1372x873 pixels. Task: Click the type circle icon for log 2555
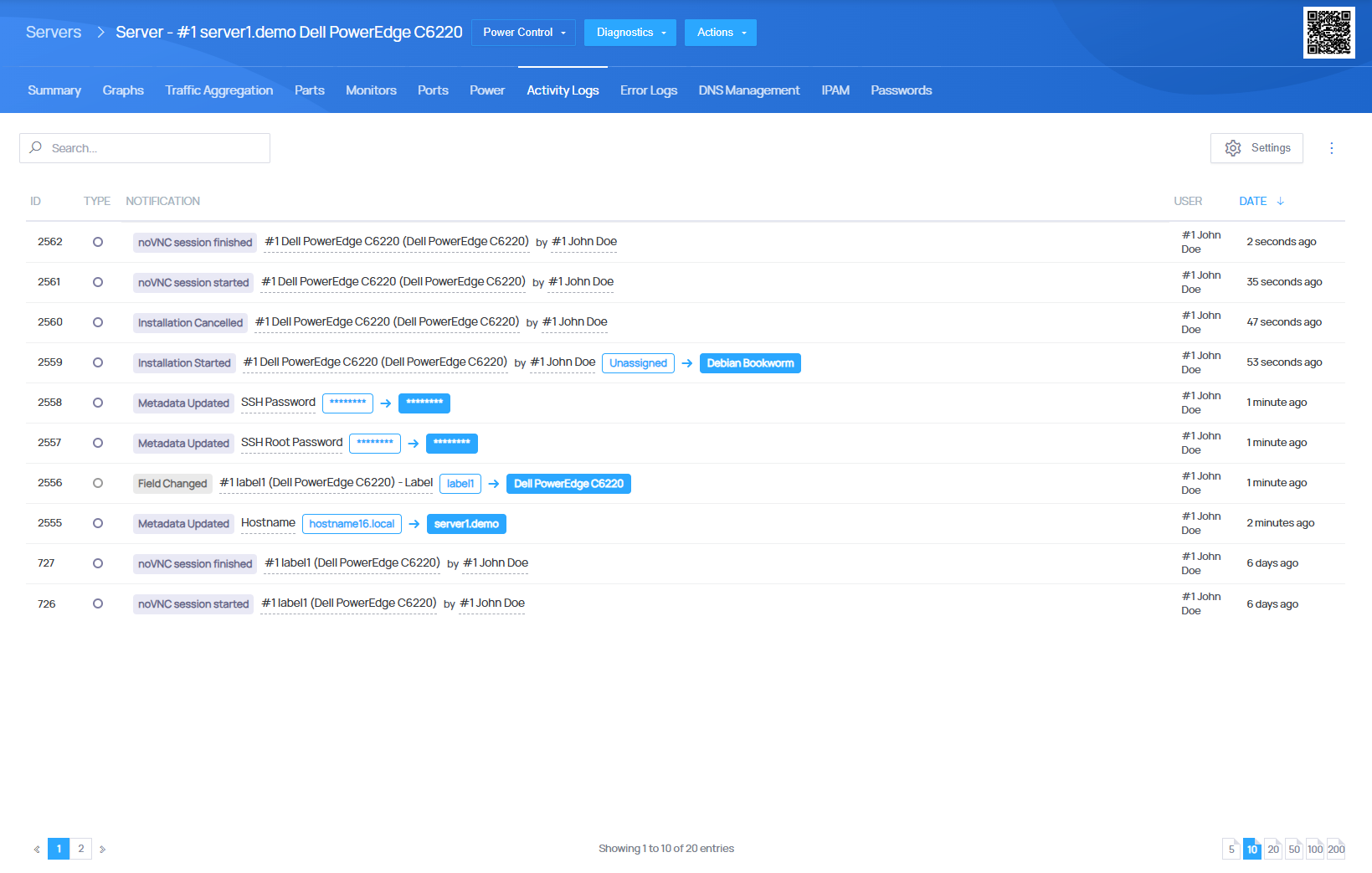click(x=98, y=523)
